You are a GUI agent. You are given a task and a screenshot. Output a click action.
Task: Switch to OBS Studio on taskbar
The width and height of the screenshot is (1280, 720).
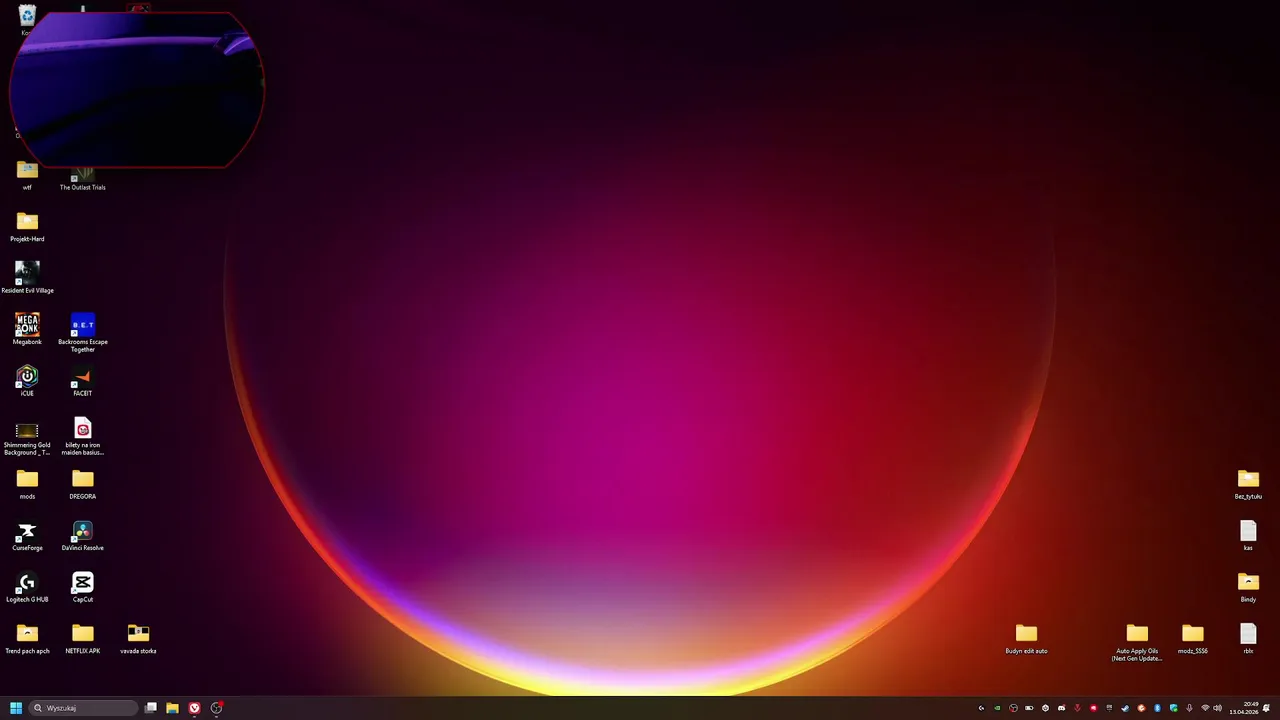[216, 708]
